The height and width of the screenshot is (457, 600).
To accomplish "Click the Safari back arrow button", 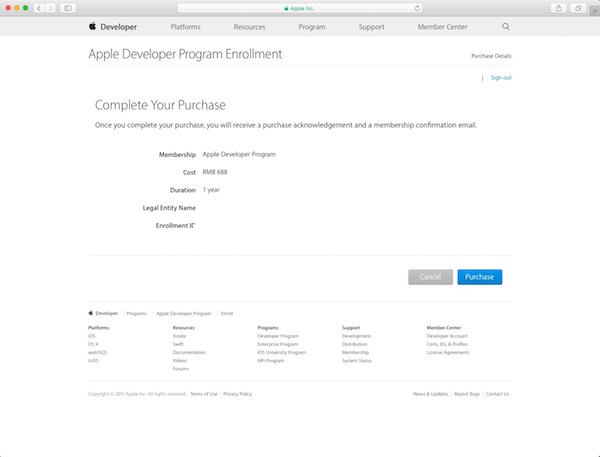I will tap(40, 7).
